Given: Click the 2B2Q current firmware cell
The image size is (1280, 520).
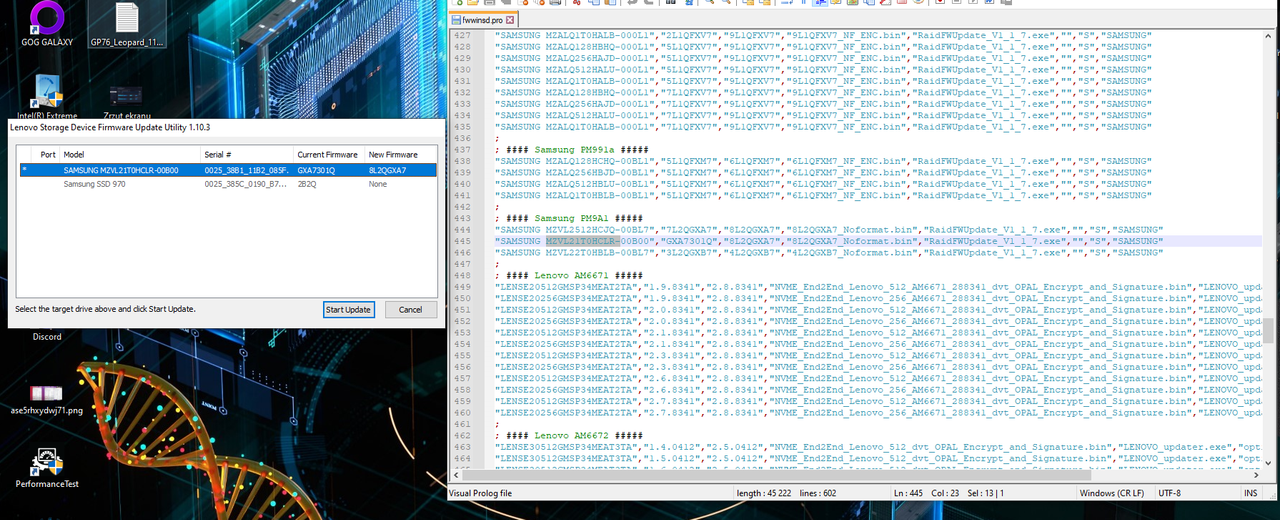Looking at the screenshot, I should (307, 184).
